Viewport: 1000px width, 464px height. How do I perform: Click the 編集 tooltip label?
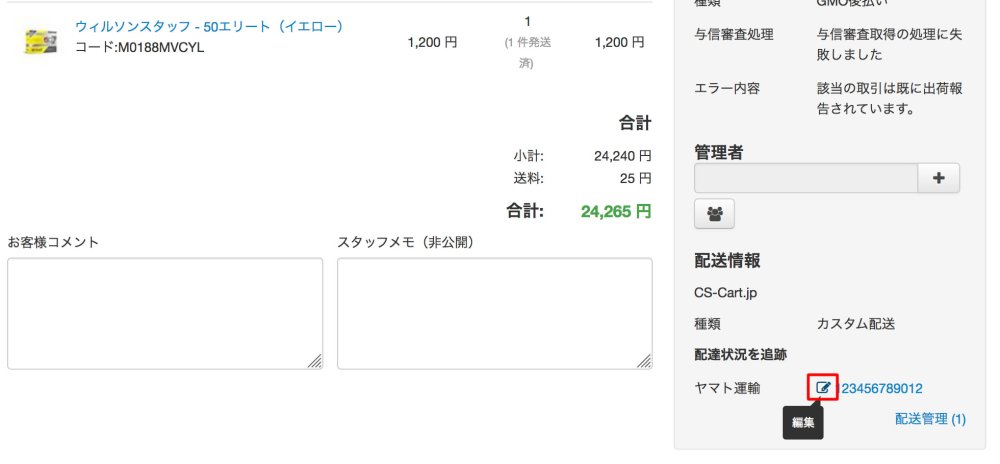[x=804, y=423]
